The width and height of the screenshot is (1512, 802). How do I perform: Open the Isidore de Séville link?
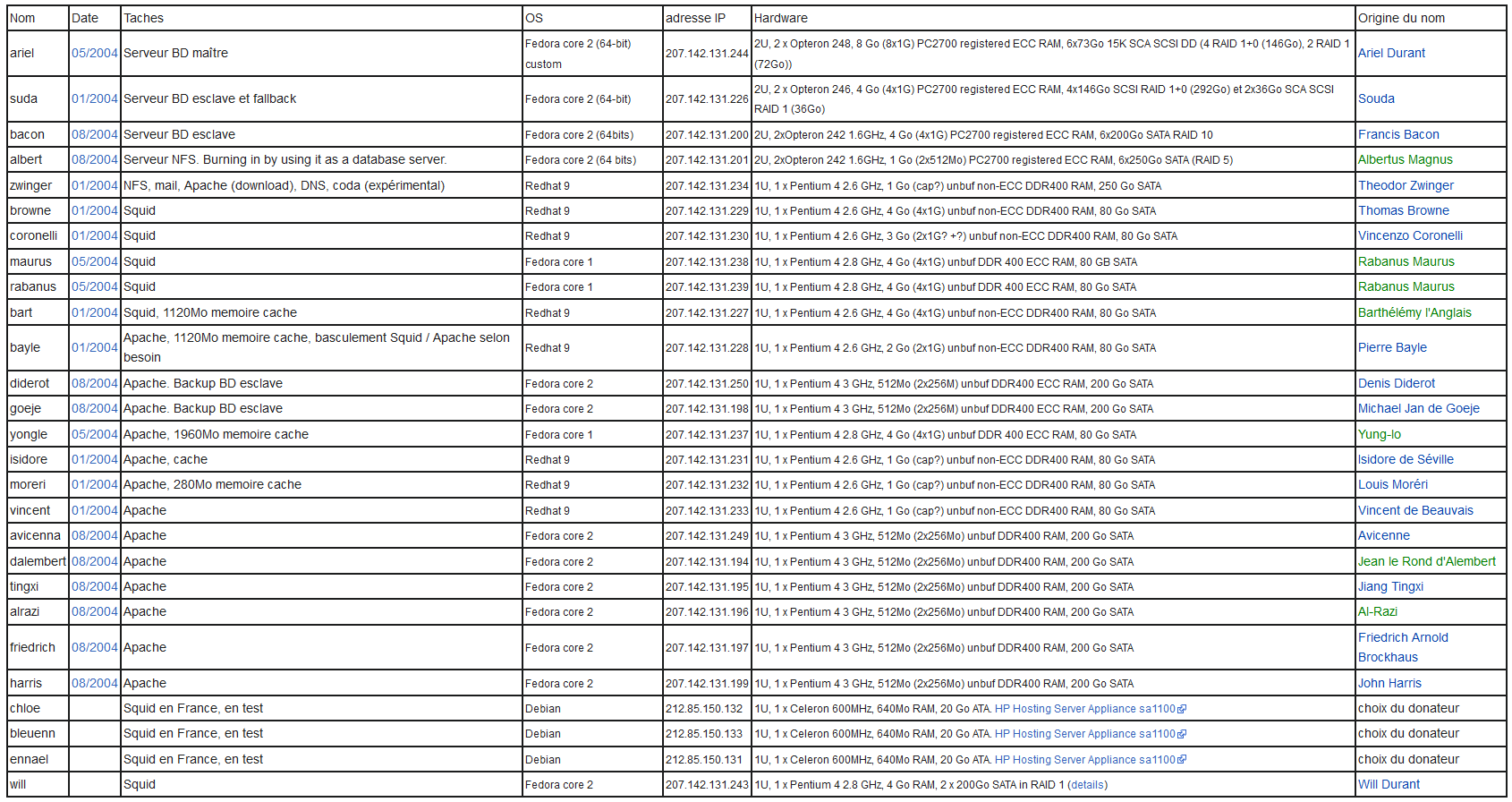coord(1406,459)
